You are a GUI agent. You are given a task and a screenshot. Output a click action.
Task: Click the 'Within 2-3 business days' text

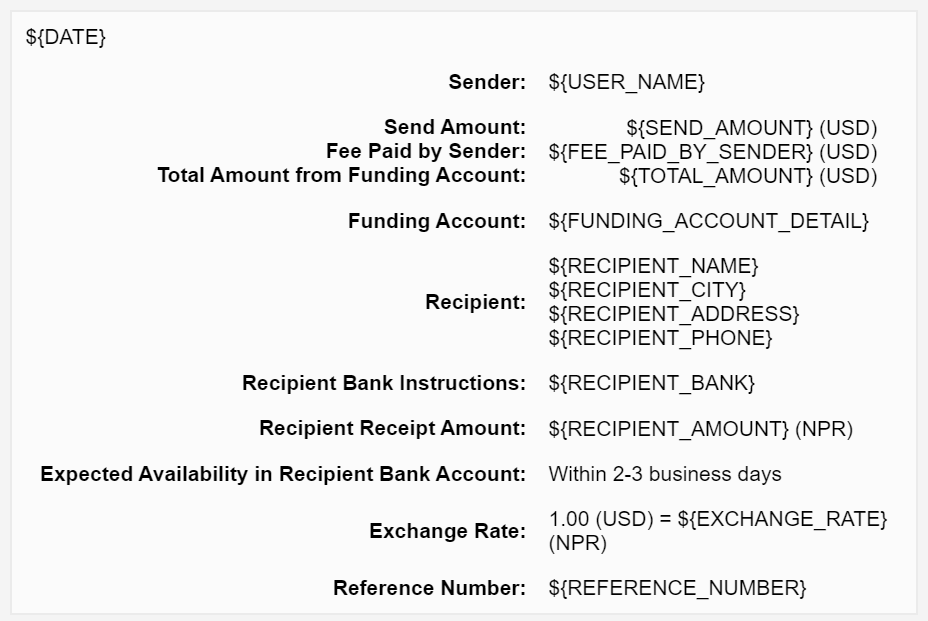point(665,474)
